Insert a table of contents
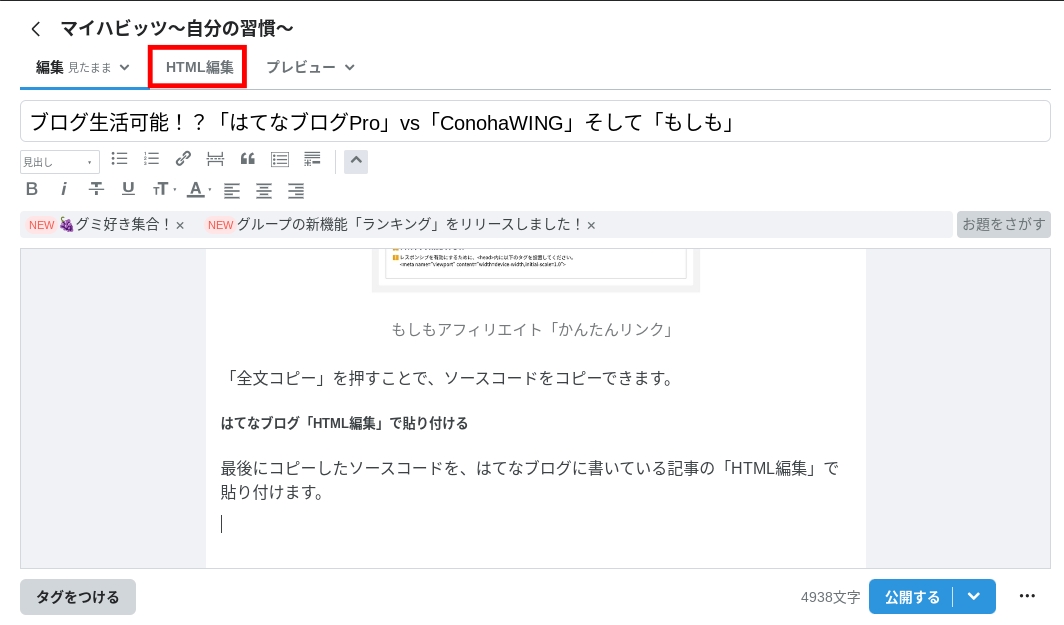Image resolution: width=1064 pixels, height=625 pixels. [x=279, y=159]
